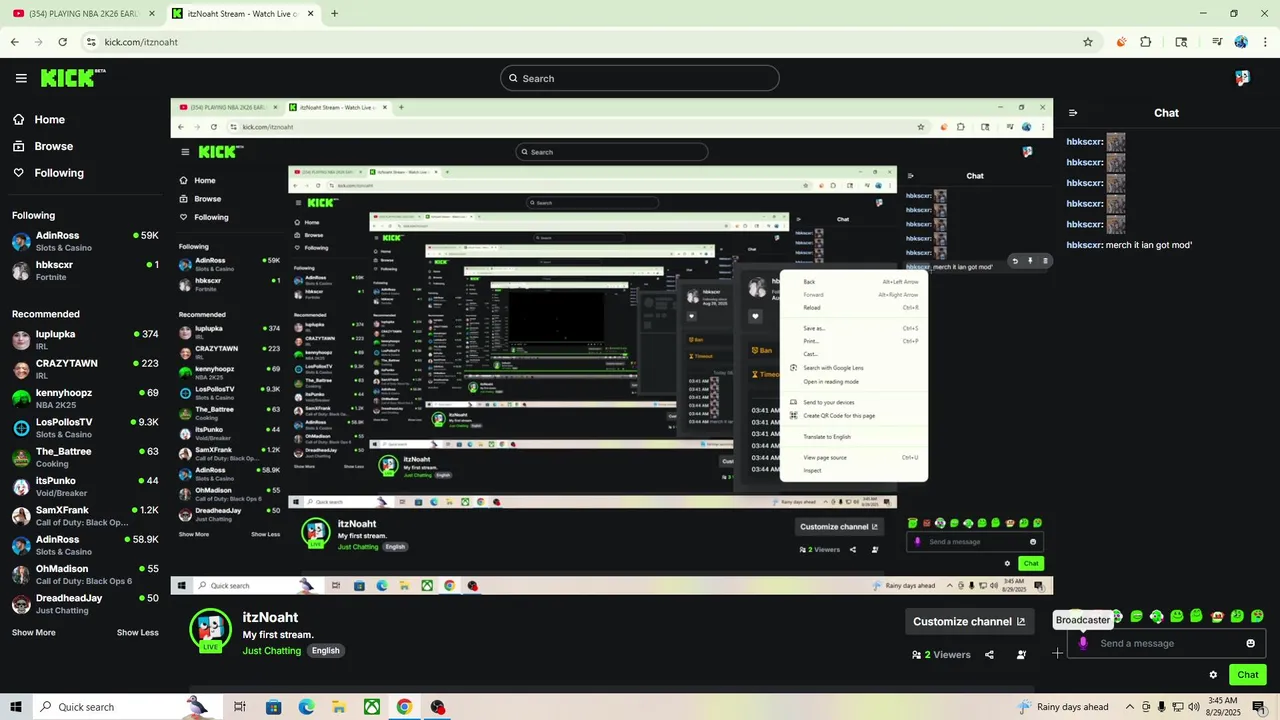Reload the page

tap(63, 42)
